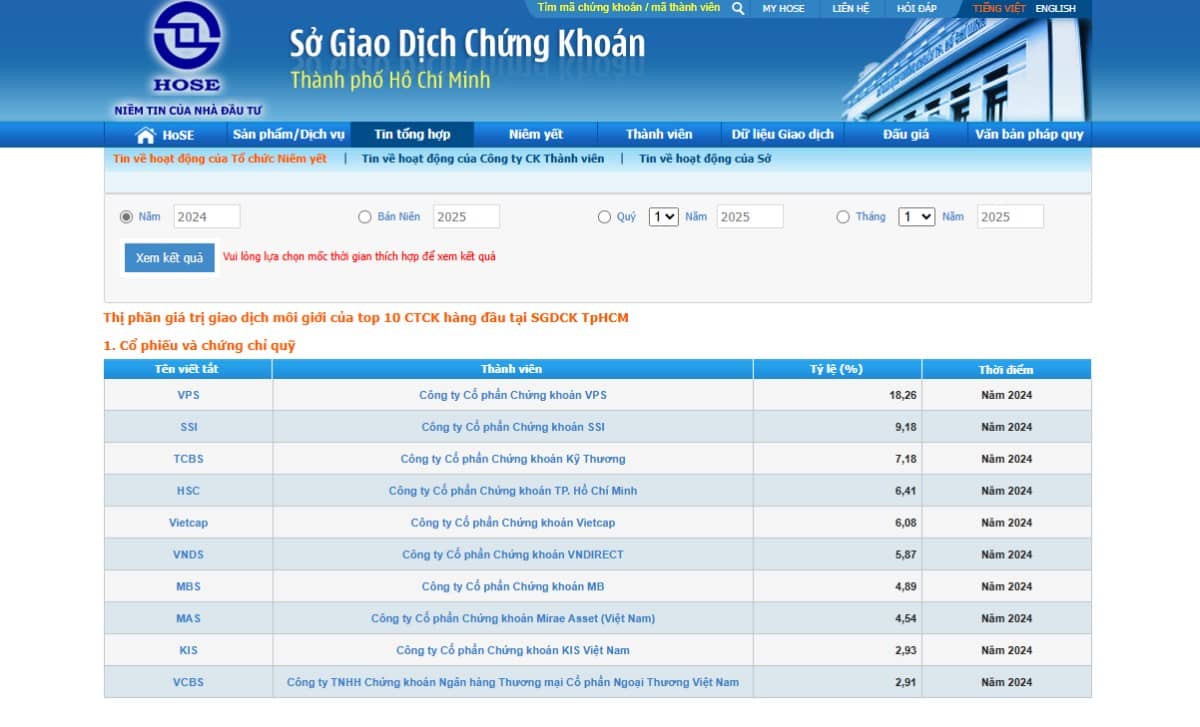Screen dimensions: 1200x727
Task: Open the MY HOSE link
Action: pyautogui.click(x=783, y=8)
